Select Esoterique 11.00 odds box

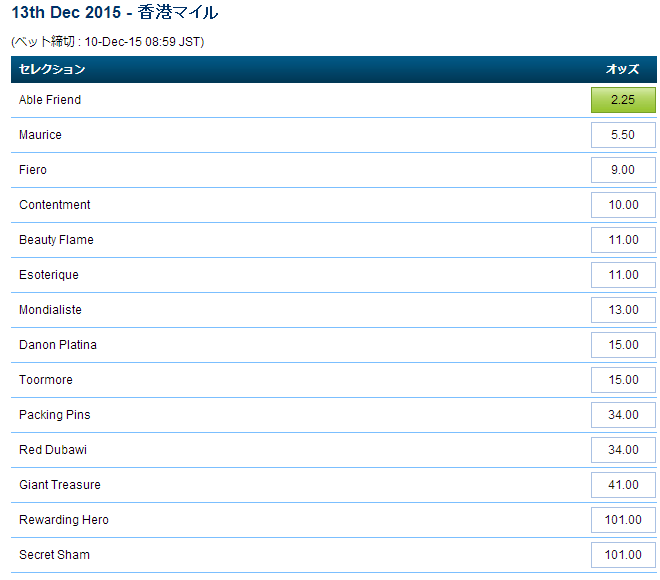(623, 275)
